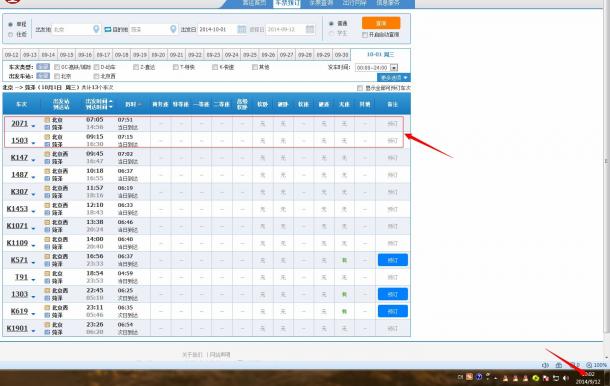This screenshot has width=610, height=386.
Task: Expand the details arrow beside train 2071
Action: pyautogui.click(x=33, y=126)
